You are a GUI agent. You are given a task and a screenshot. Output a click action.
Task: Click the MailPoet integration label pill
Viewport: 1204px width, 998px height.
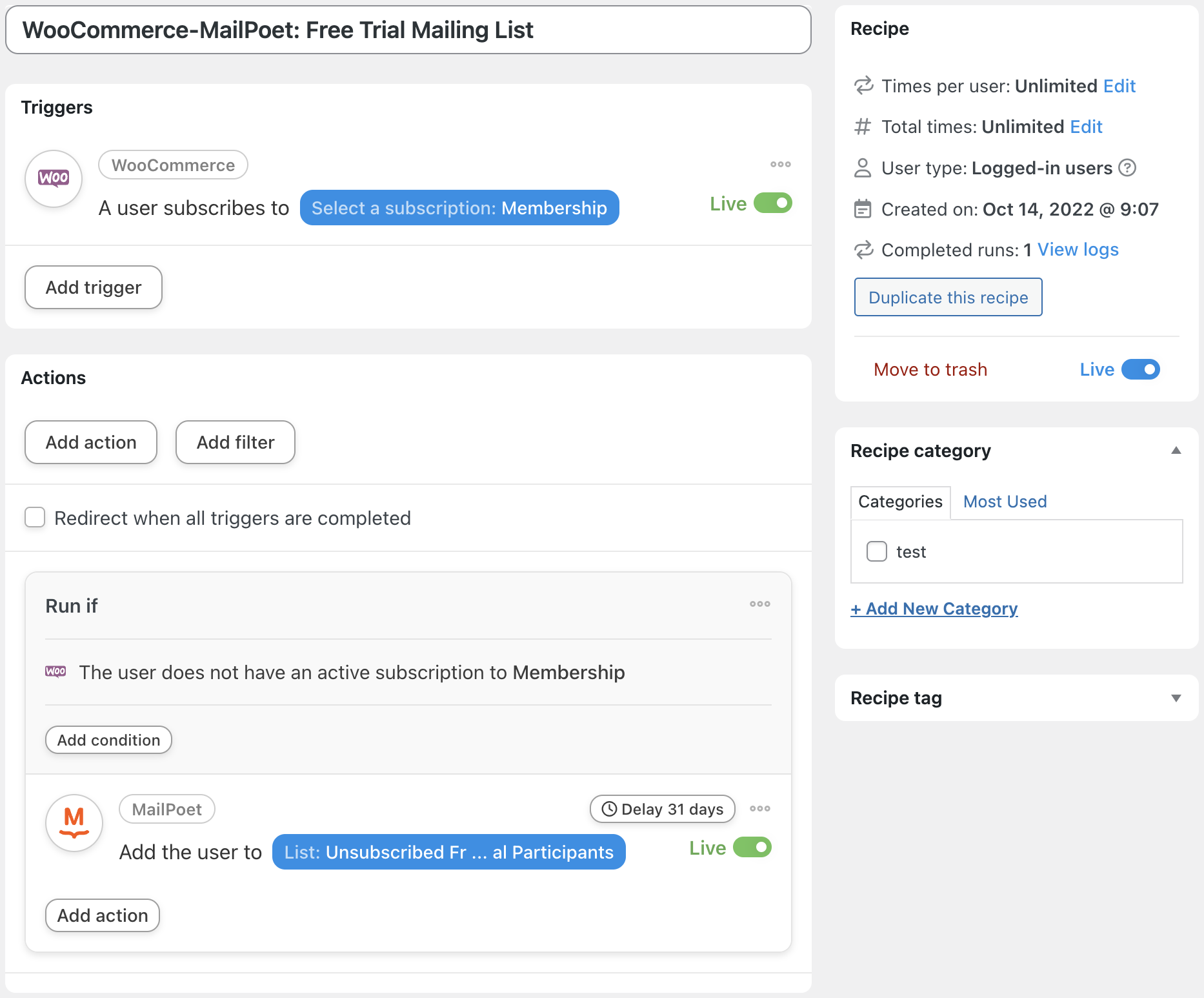pyautogui.click(x=167, y=809)
